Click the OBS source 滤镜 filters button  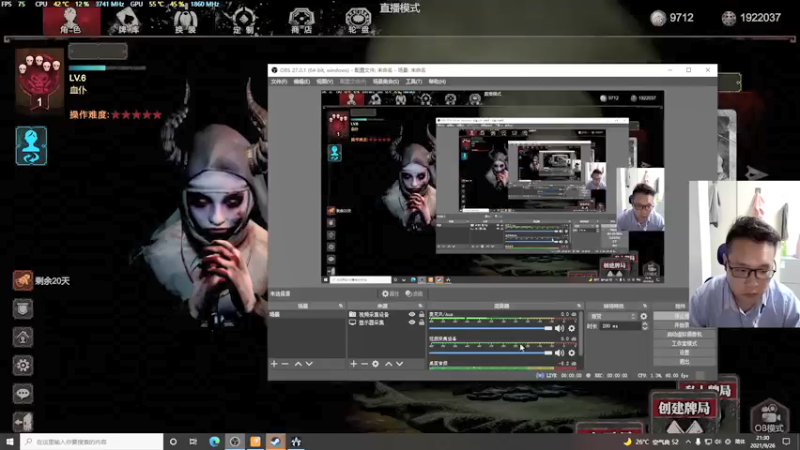[414, 294]
